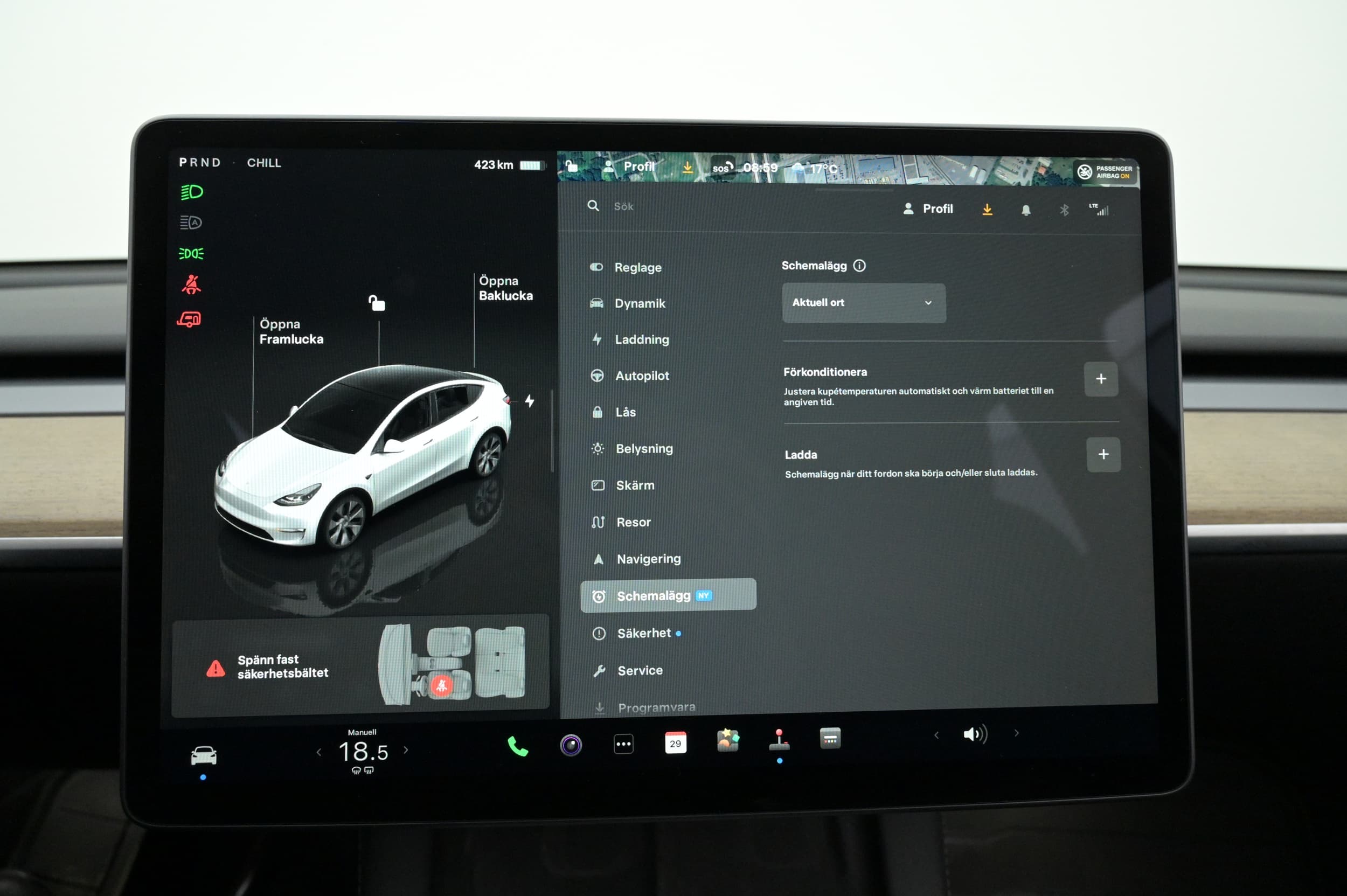Toggle the headlight indicator icon
Viewport: 1347px width, 896px height.
point(191,192)
